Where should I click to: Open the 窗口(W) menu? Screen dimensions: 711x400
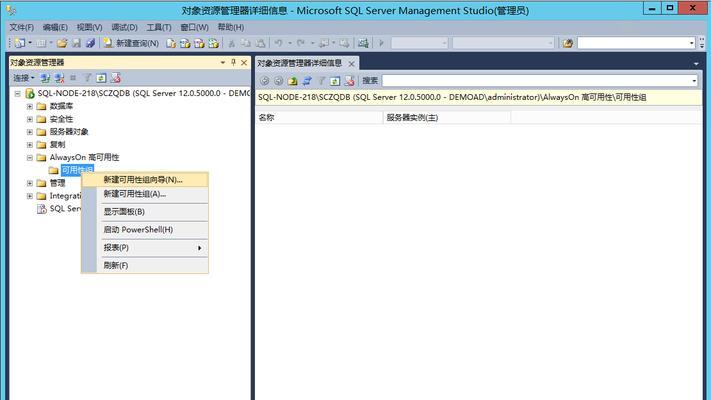(x=195, y=27)
